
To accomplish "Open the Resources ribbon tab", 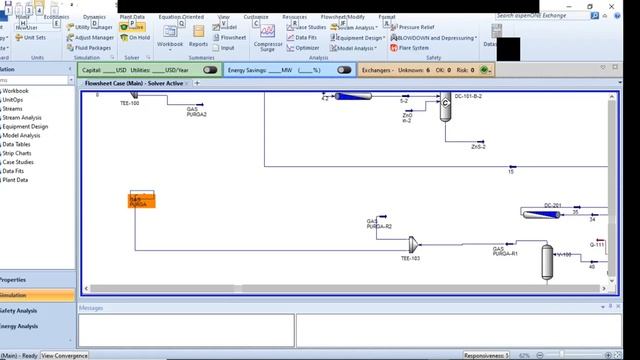I will click(x=294, y=17).
